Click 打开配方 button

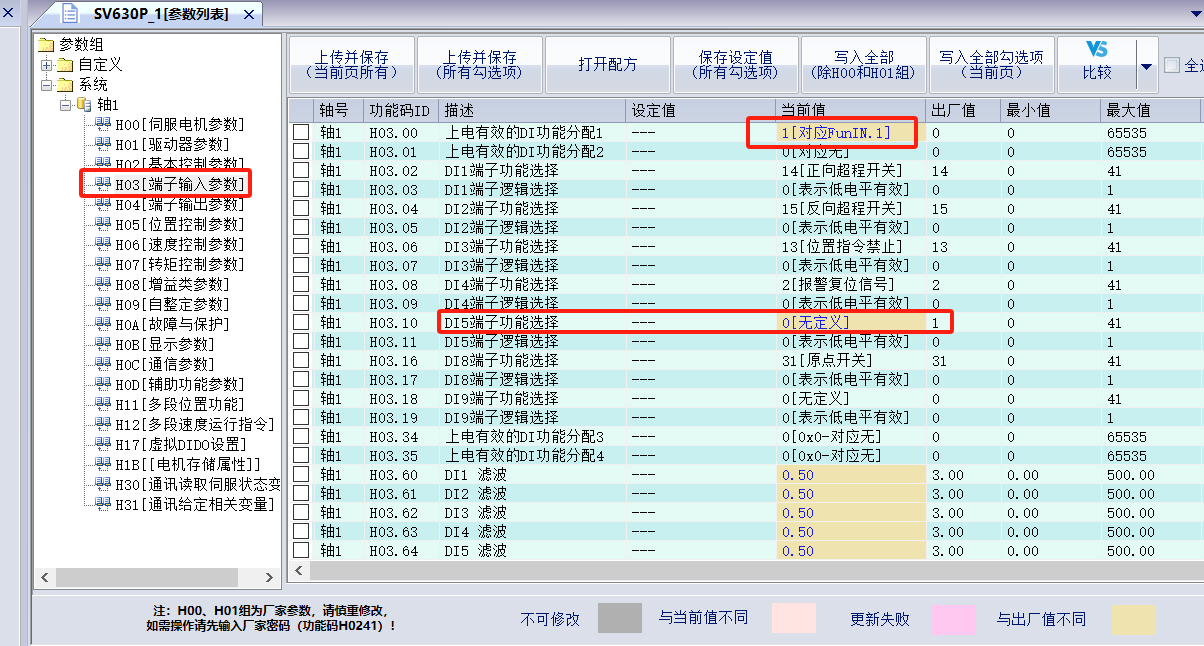tap(607, 65)
